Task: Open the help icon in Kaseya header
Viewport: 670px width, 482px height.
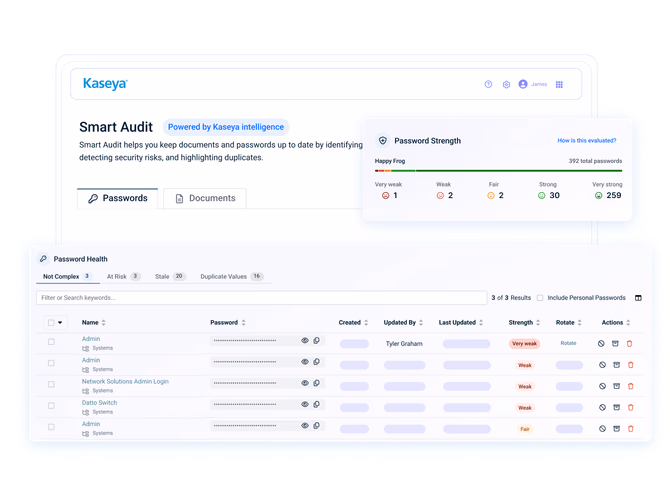Action: point(488,84)
